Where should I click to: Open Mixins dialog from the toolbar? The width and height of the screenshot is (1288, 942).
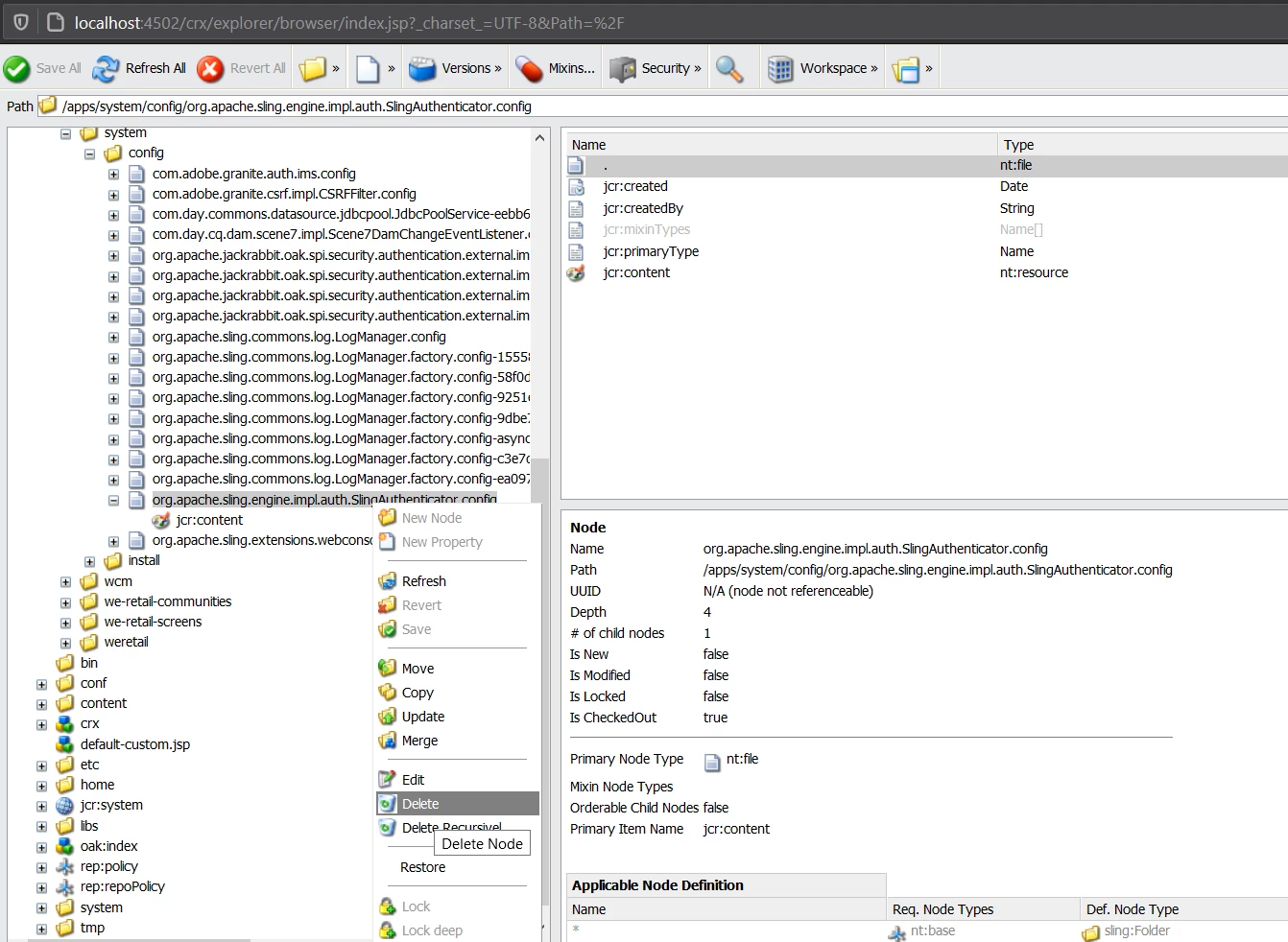pyautogui.click(x=555, y=68)
